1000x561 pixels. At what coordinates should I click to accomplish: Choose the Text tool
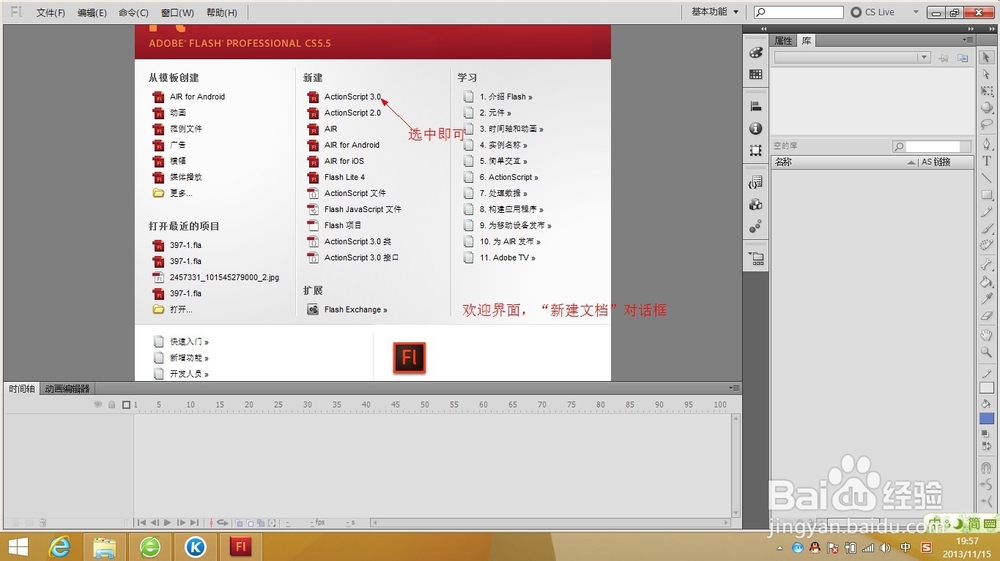click(986, 161)
